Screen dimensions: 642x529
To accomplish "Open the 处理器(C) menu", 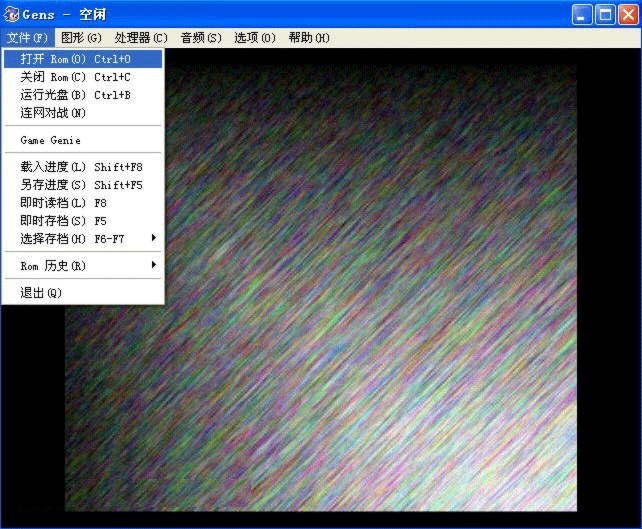I will [x=141, y=38].
